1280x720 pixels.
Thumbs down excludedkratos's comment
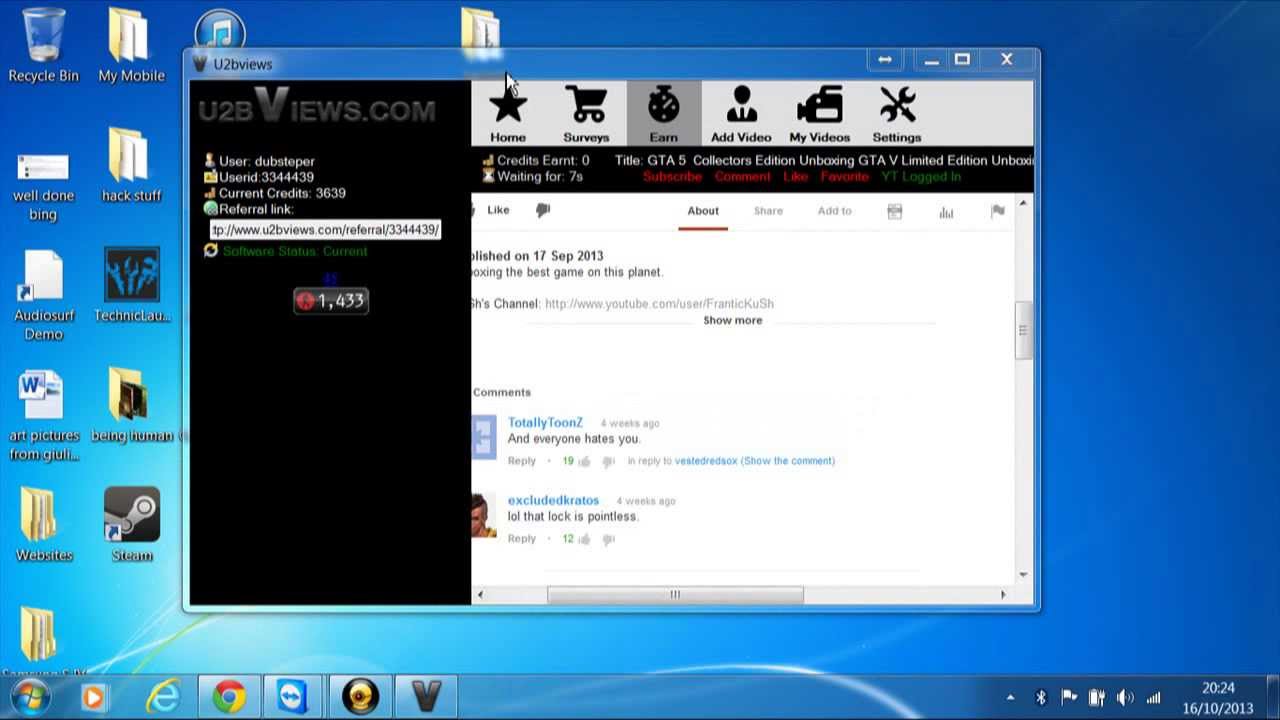point(608,540)
